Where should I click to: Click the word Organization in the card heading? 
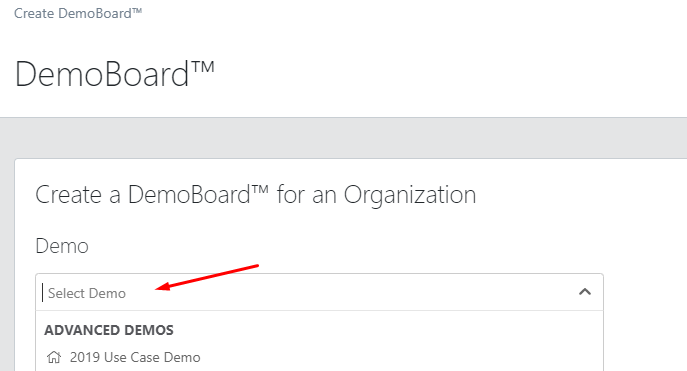coord(410,195)
